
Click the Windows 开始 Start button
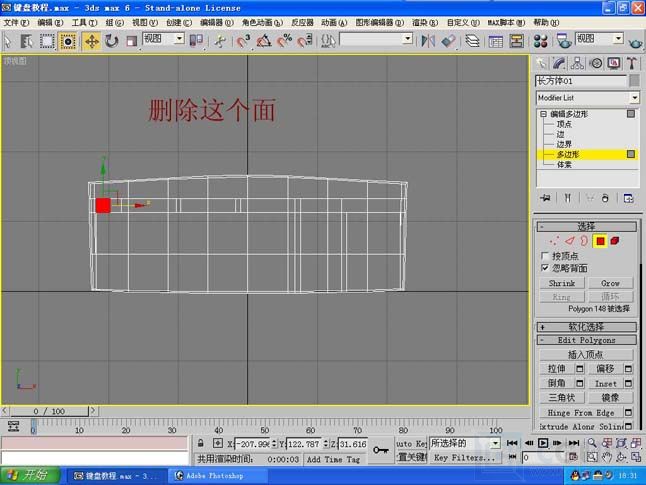click(30, 476)
